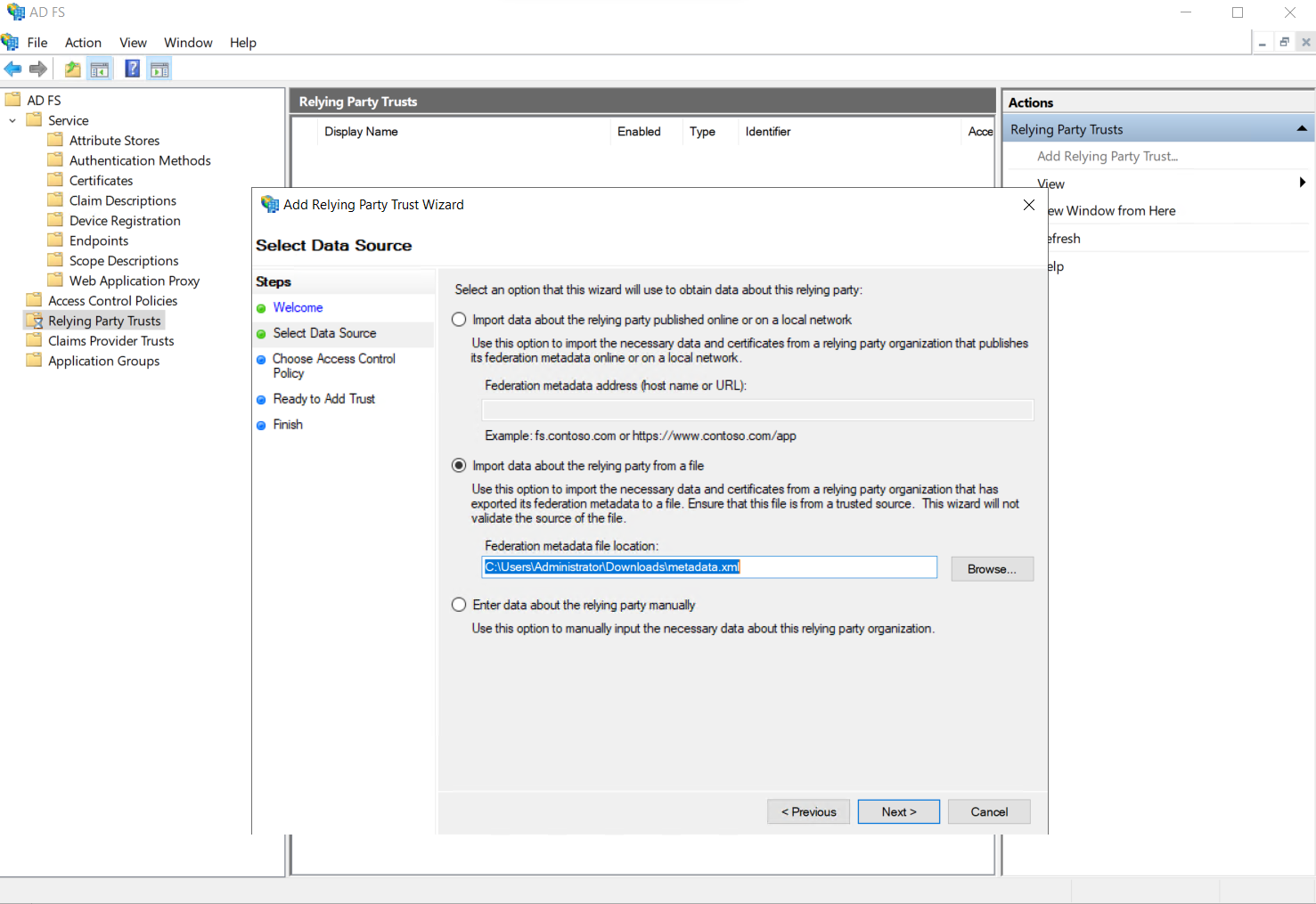Open Help using the question mark icon

point(131,69)
